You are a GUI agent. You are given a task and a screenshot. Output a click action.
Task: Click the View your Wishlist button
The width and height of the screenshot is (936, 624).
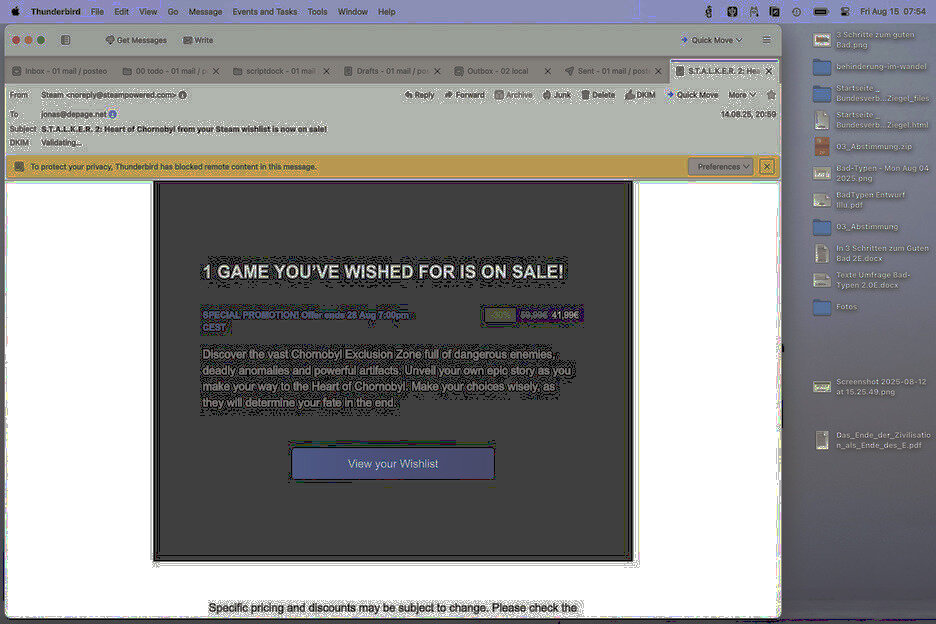coord(393,463)
